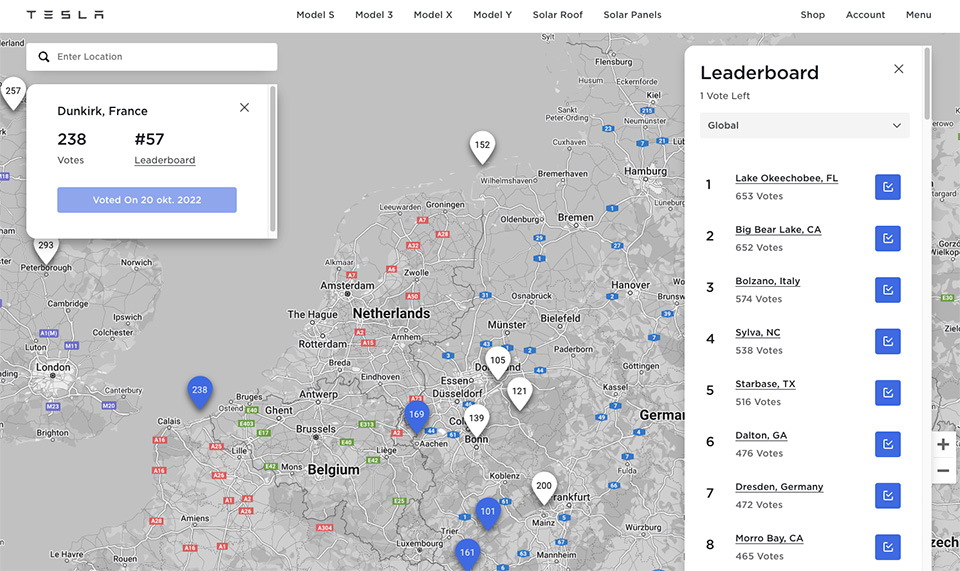Vote for Dresden, Germany
Viewport: 960px width, 571px height.
coord(888,496)
